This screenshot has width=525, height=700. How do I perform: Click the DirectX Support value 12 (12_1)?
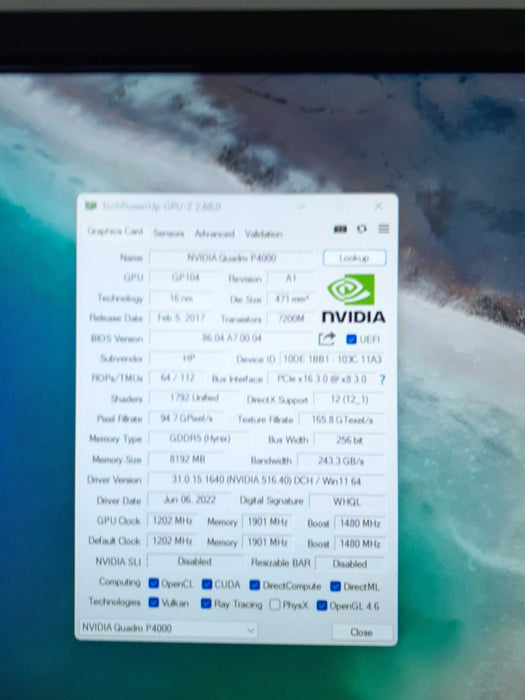point(349,399)
